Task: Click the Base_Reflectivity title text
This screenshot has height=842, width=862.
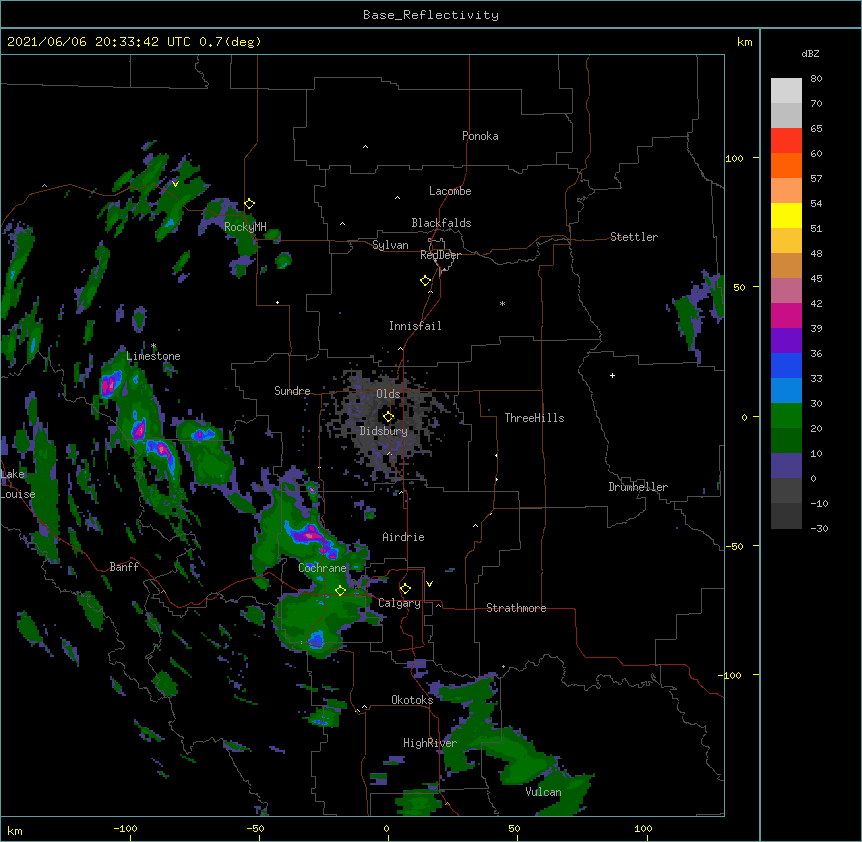Action: [x=431, y=15]
